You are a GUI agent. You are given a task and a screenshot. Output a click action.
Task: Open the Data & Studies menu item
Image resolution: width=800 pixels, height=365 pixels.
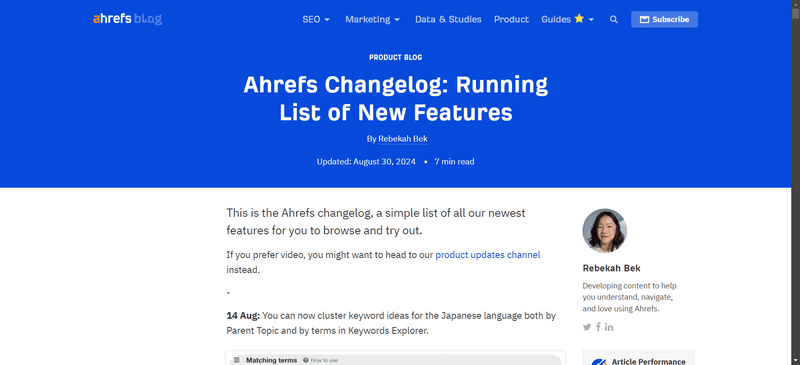pos(448,19)
